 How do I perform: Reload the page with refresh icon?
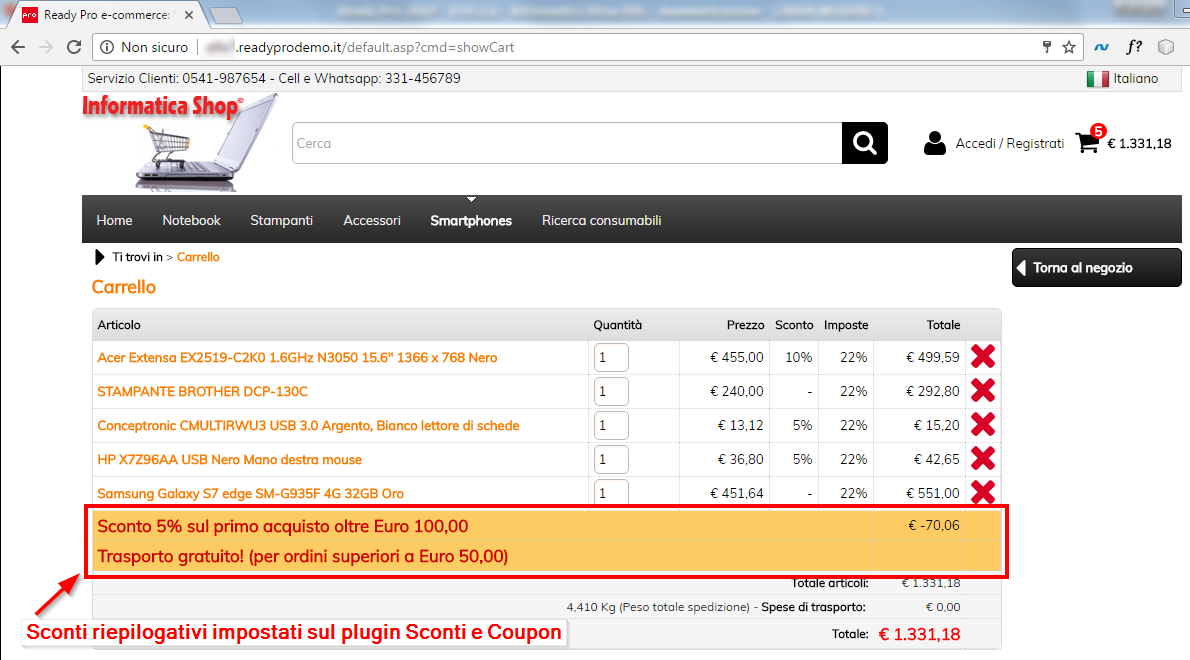tap(74, 47)
